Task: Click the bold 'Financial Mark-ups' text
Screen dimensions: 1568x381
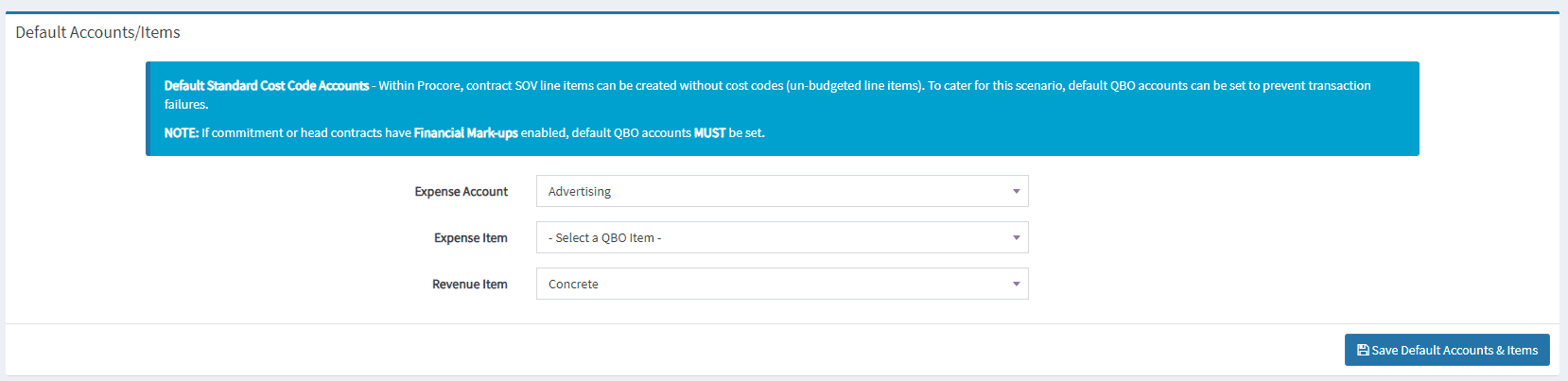Action: [x=465, y=132]
